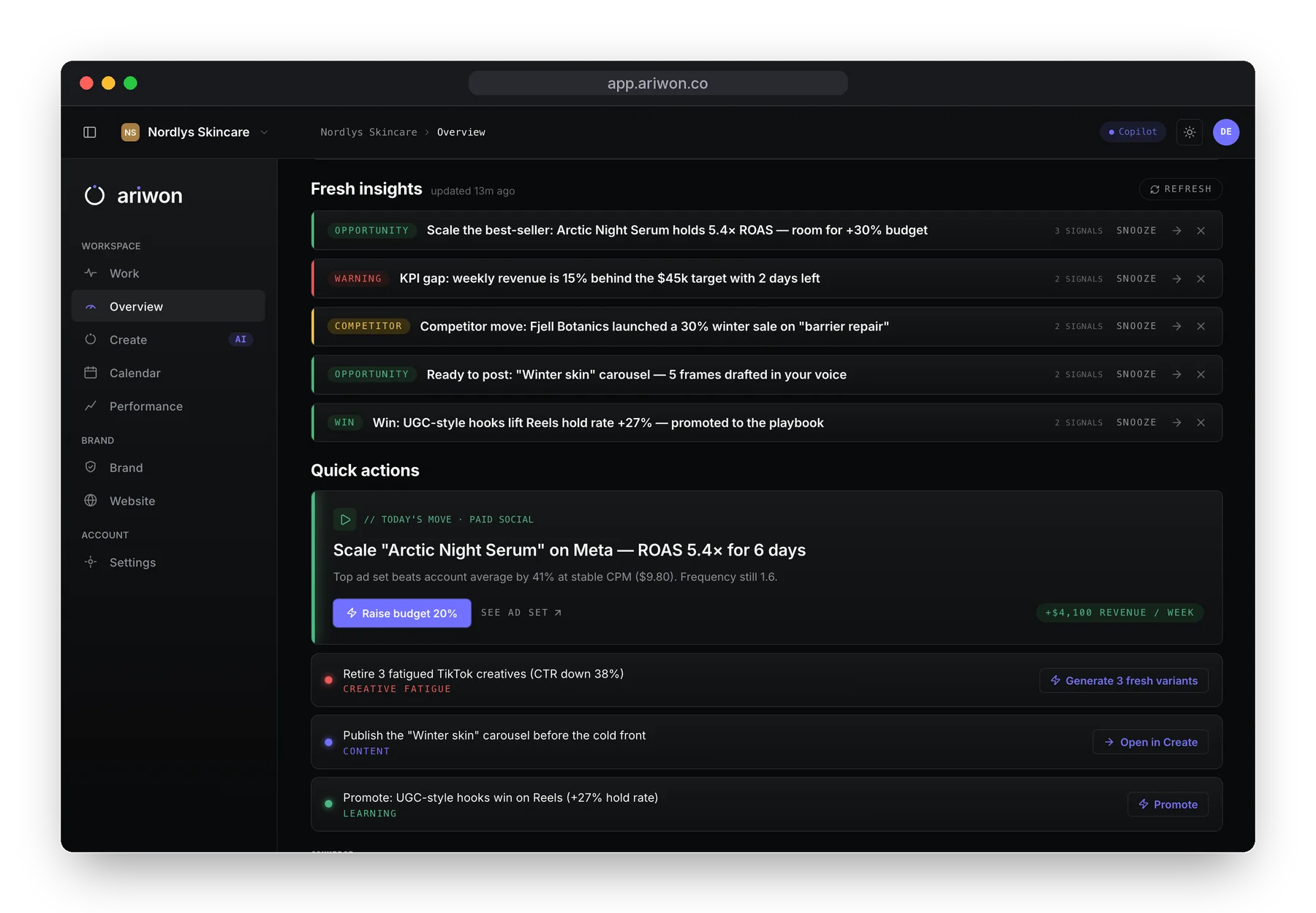Image resolution: width=1316 pixels, height=913 pixels.
Task: Click the WIN tag badge
Action: pyautogui.click(x=344, y=423)
